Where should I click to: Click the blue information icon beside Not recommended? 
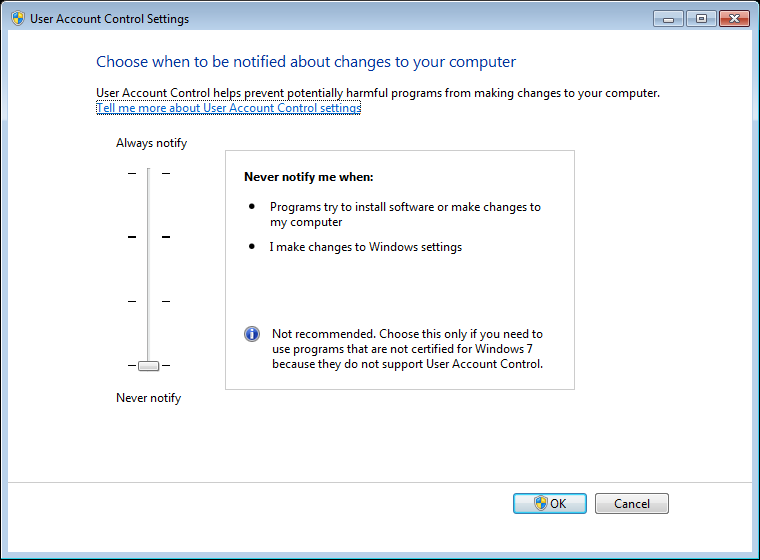click(252, 334)
